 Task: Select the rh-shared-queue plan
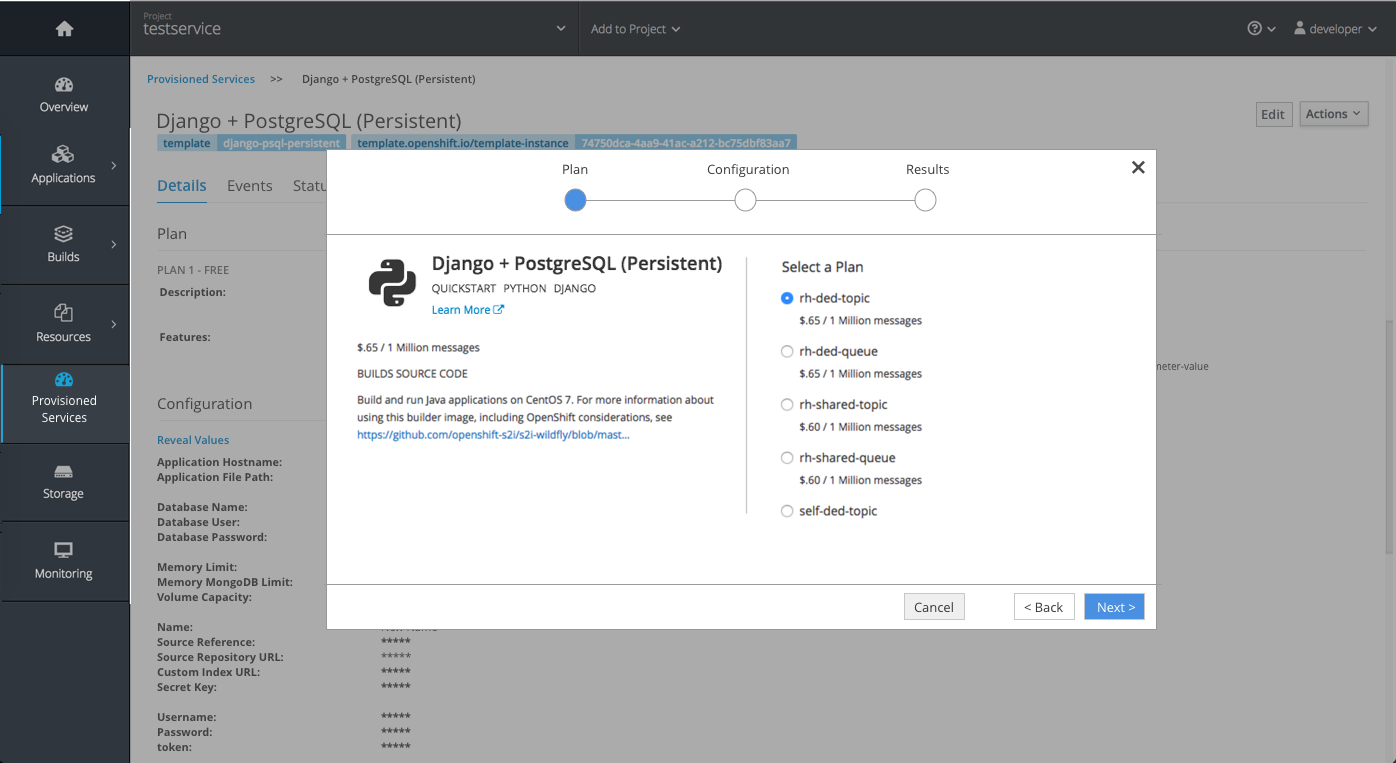(787, 457)
